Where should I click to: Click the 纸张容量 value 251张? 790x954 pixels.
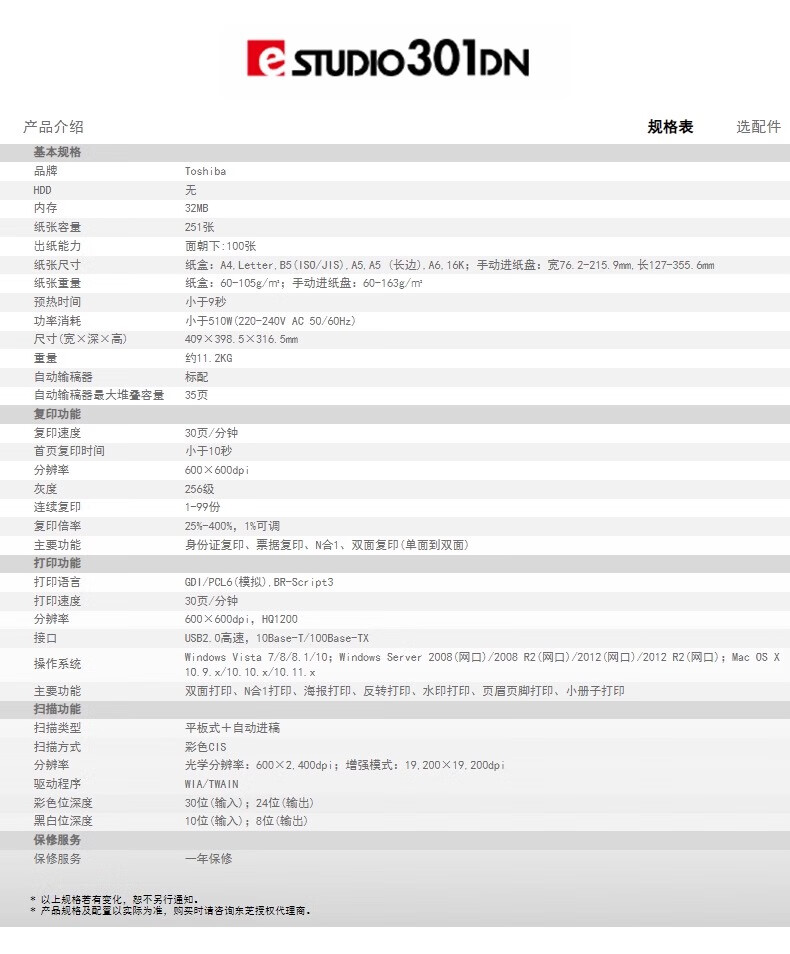(x=200, y=227)
